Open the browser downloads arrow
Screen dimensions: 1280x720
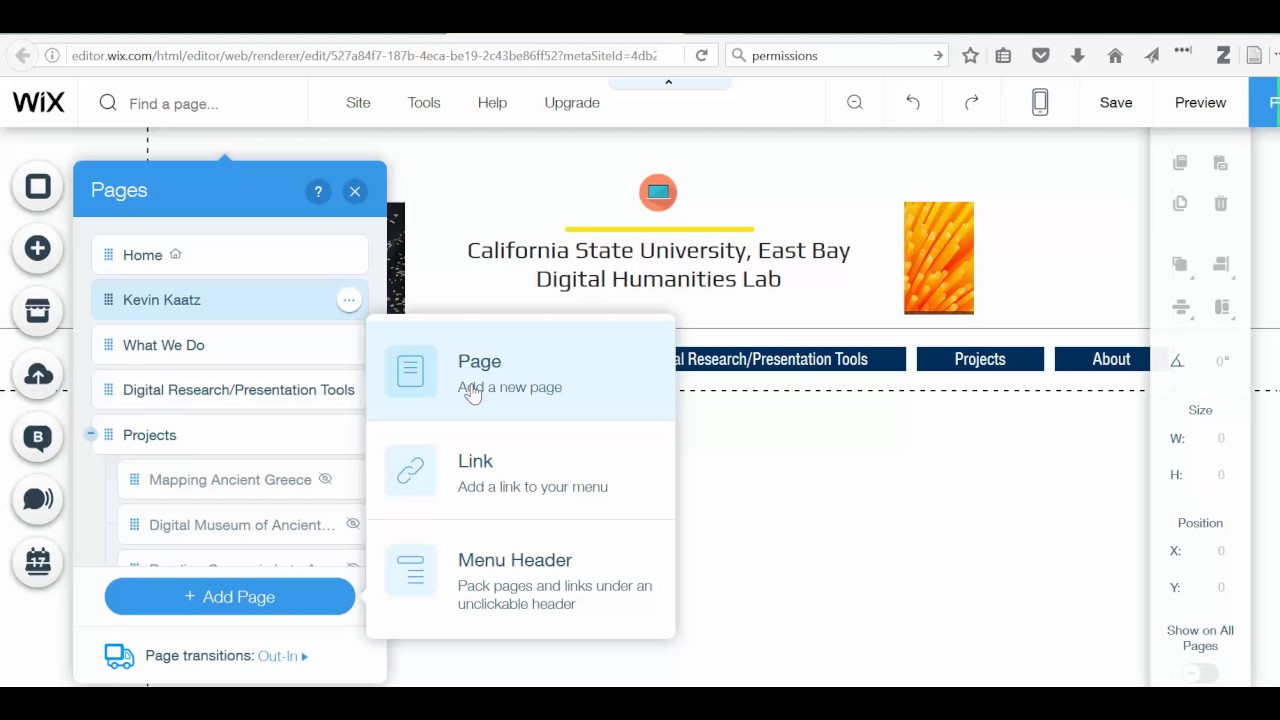pyautogui.click(x=1077, y=56)
